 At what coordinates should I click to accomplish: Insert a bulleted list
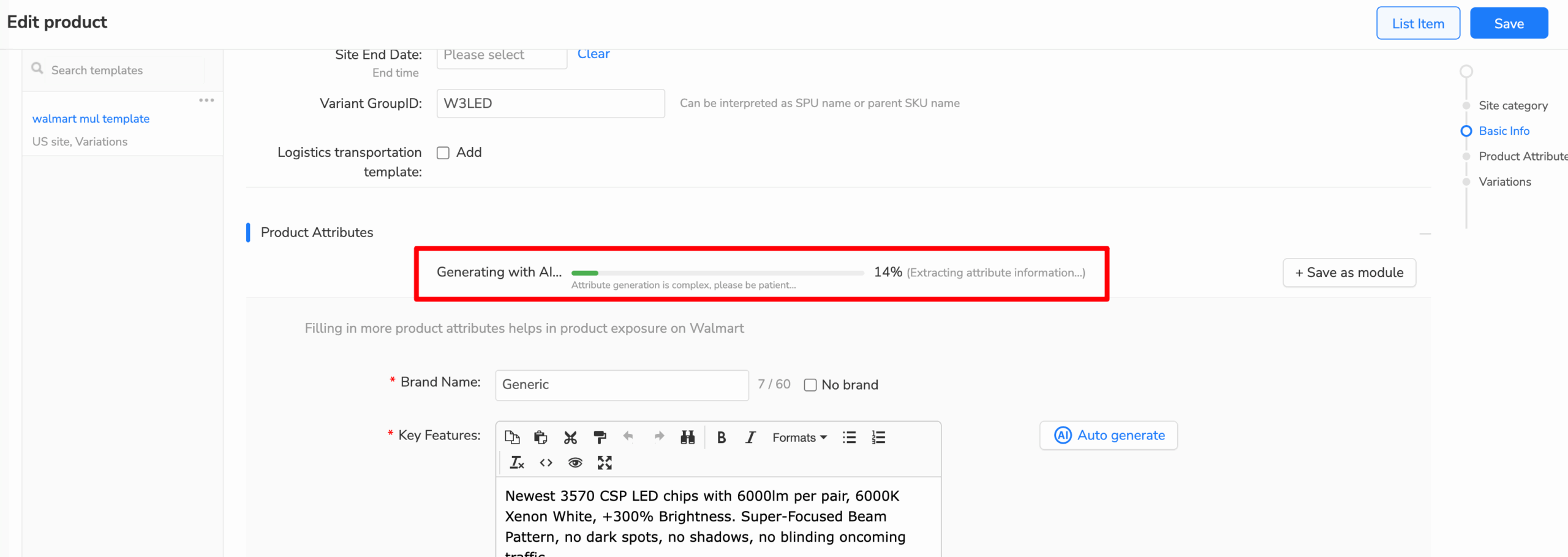[x=849, y=437]
